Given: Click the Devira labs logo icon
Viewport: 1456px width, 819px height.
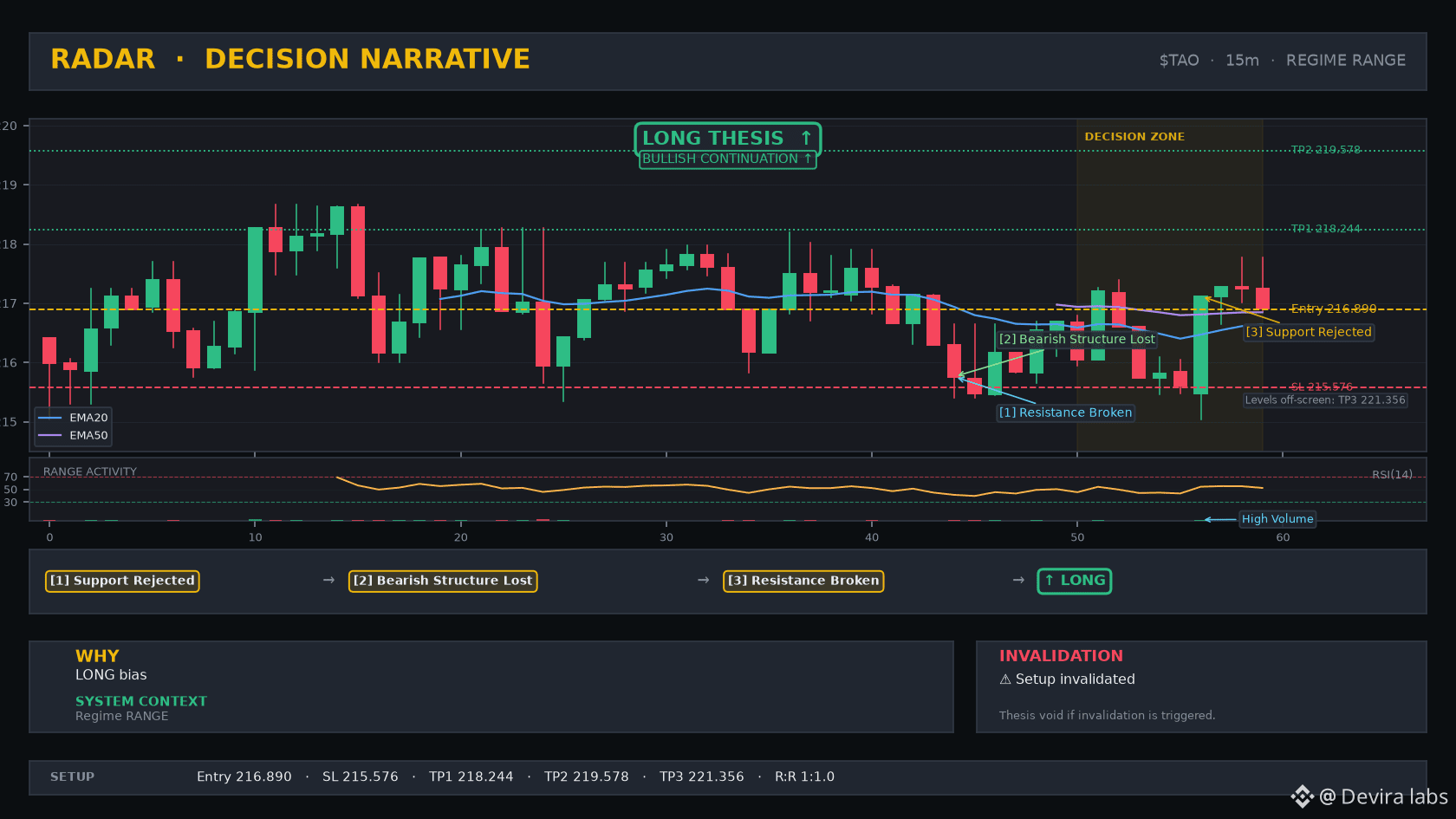Looking at the screenshot, I should point(1302,796).
